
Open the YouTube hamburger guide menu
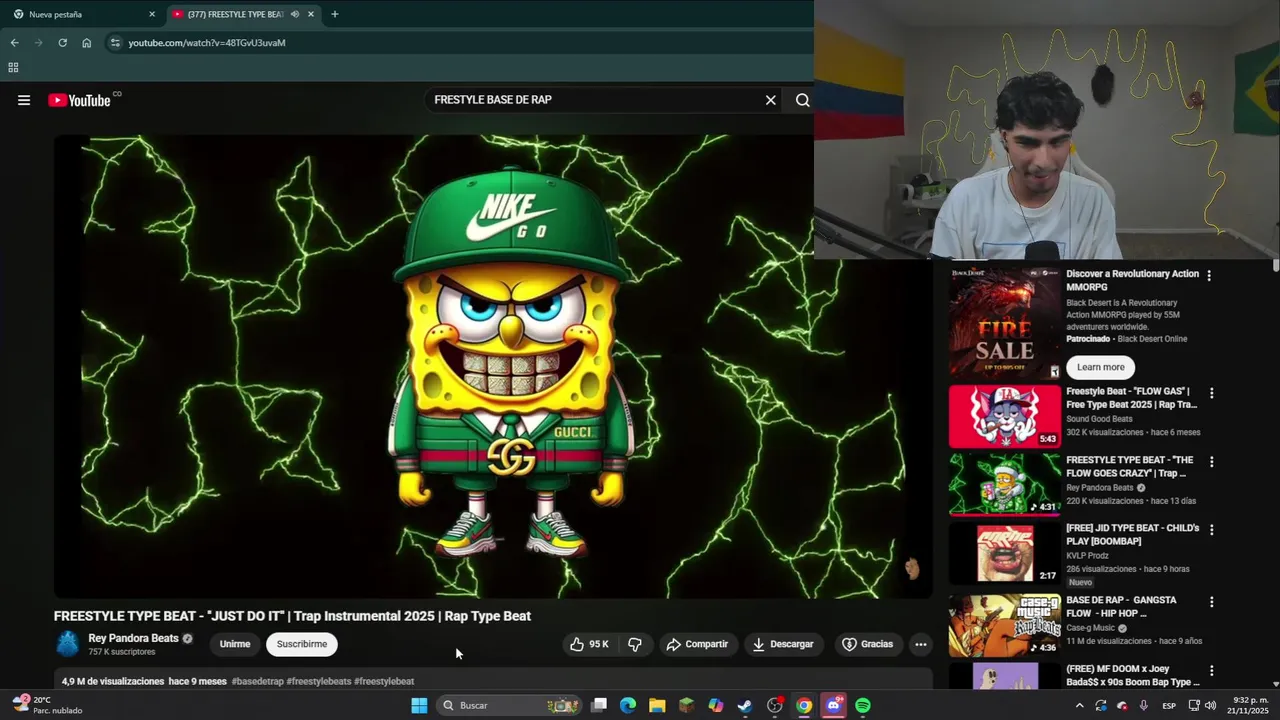[x=24, y=100]
